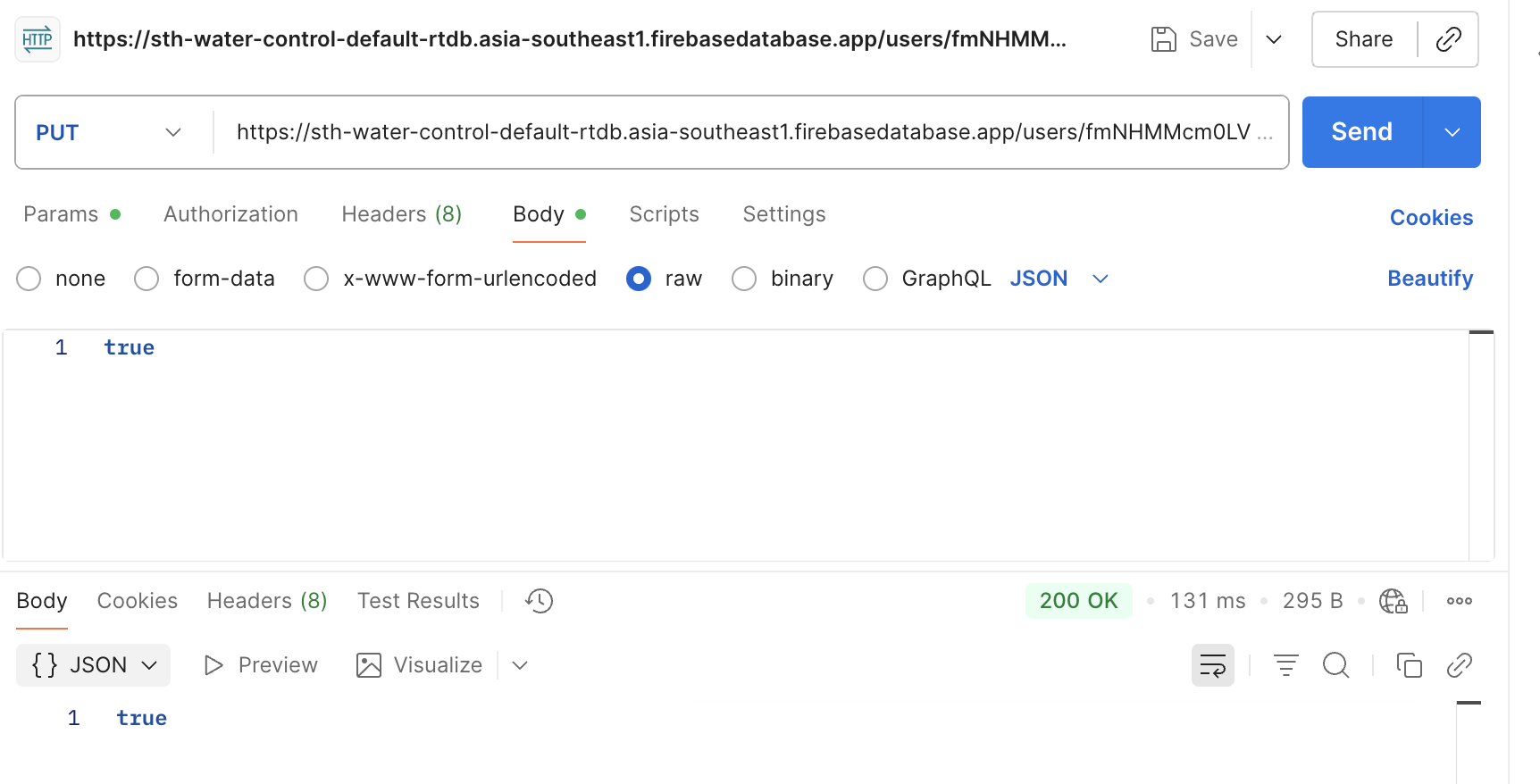This screenshot has width=1540, height=784.
Task: Select the form-data radio option
Action: 146,279
